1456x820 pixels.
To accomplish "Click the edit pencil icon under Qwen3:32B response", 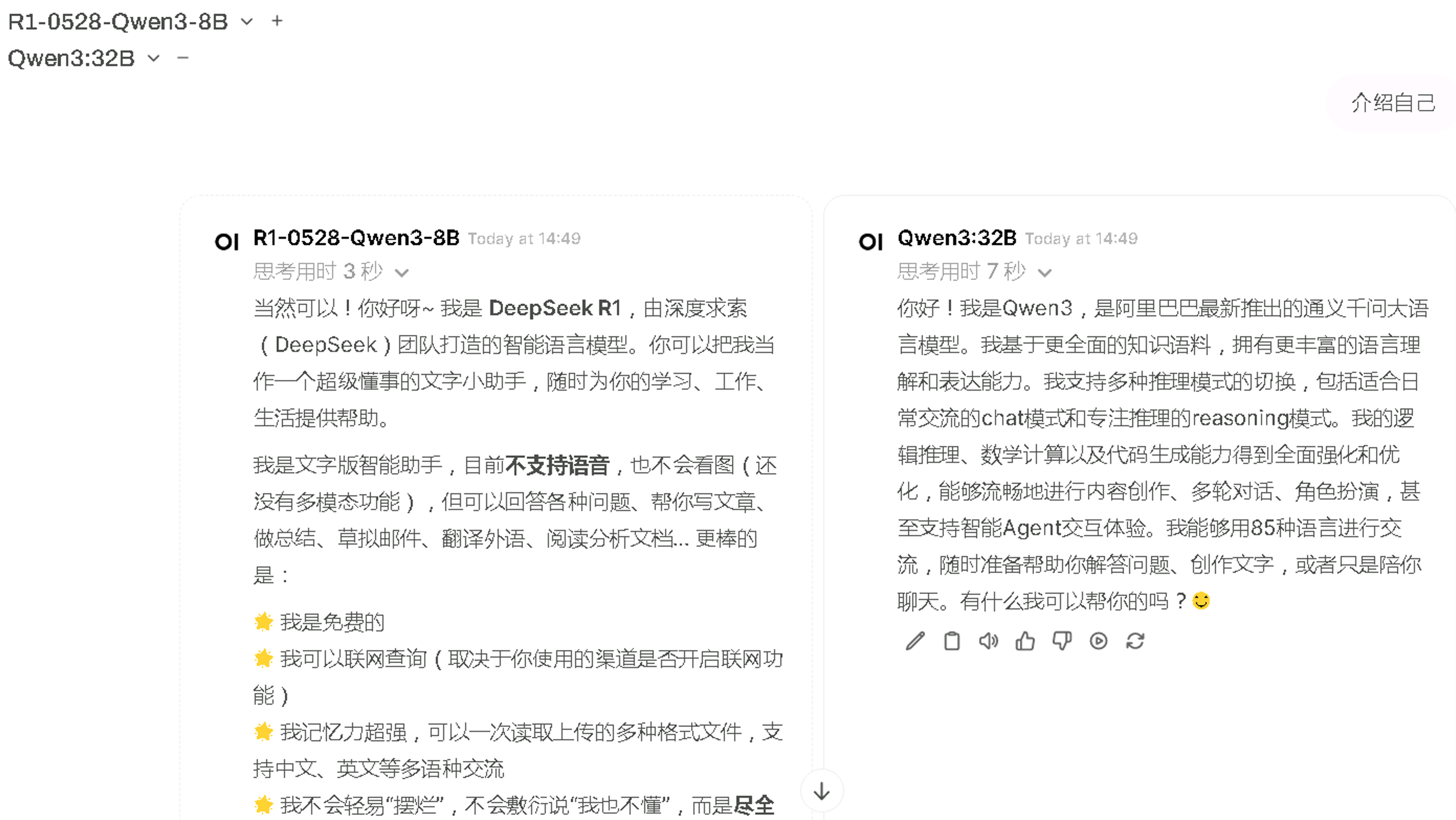I will (x=915, y=641).
